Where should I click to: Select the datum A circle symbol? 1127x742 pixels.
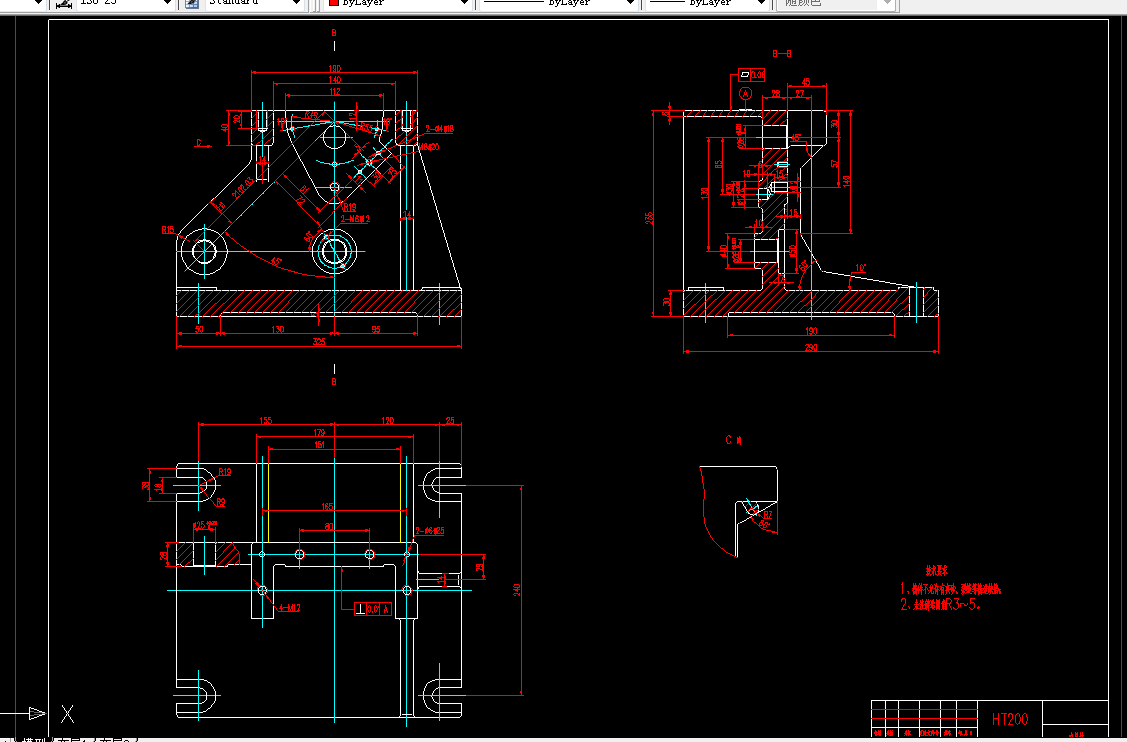click(745, 93)
